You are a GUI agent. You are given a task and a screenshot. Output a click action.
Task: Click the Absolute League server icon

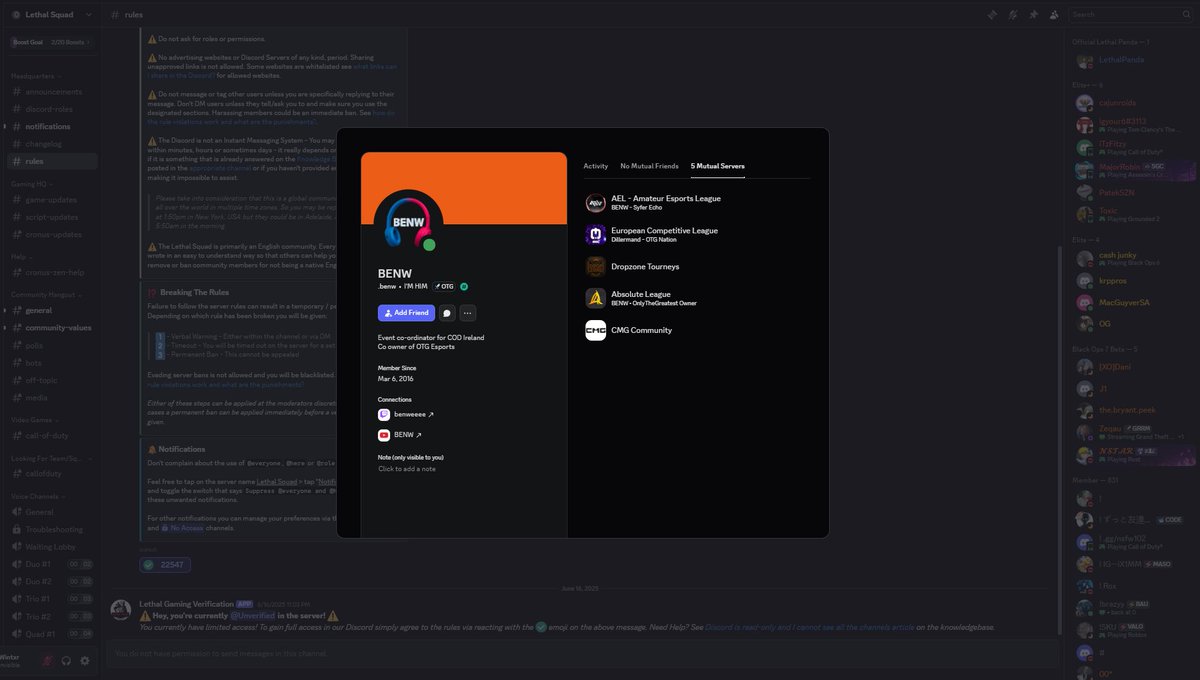[x=595, y=298]
